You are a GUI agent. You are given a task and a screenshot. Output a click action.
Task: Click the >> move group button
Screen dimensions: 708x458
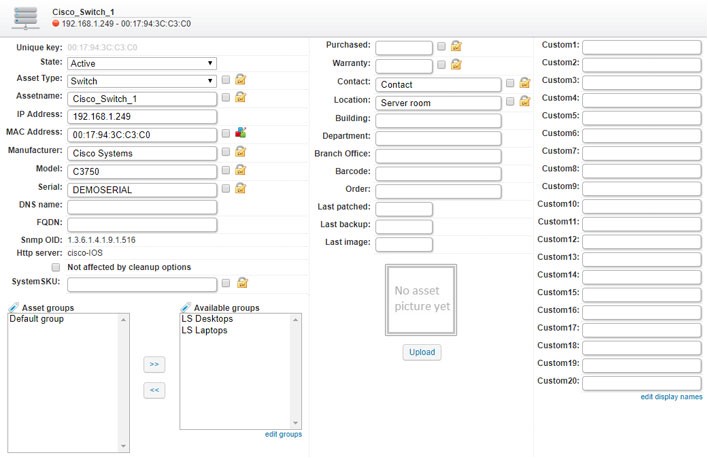(x=154, y=365)
